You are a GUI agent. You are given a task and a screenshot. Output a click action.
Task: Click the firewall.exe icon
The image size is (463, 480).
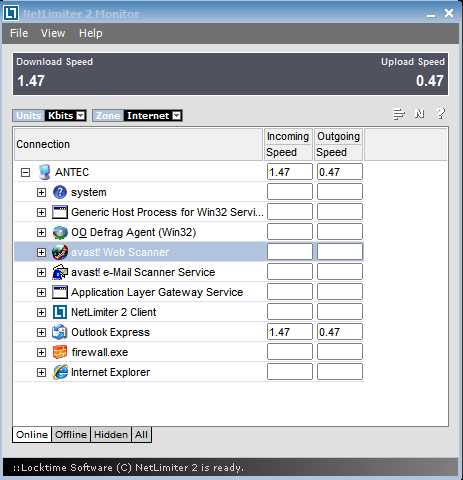[x=60, y=352]
